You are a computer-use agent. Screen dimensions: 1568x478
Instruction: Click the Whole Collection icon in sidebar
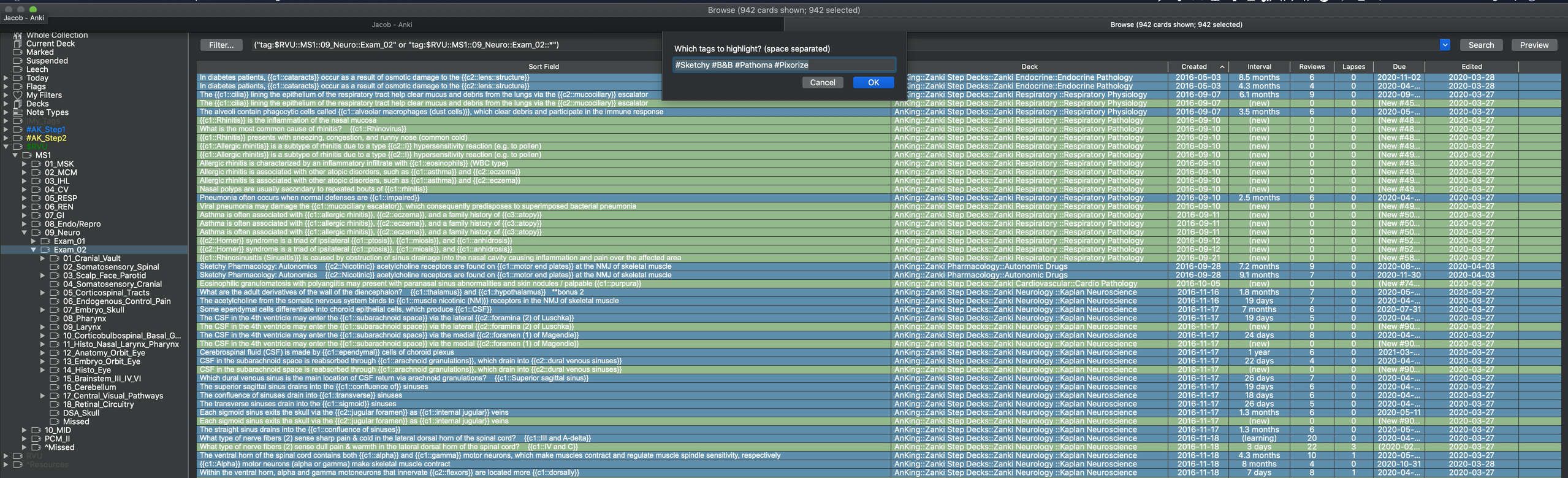coord(18,36)
